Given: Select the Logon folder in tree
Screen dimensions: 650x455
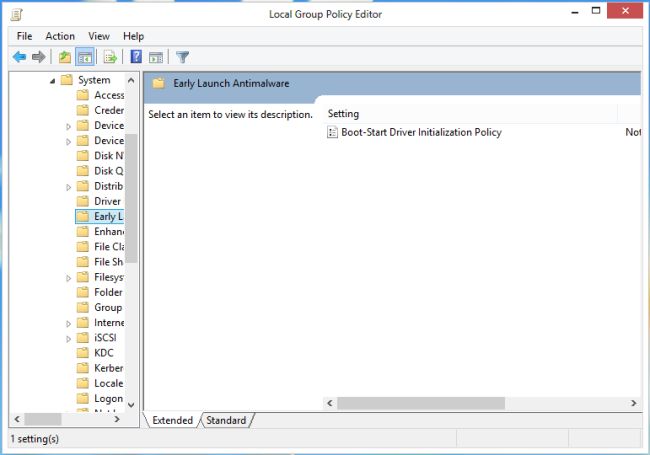Looking at the screenshot, I should point(101,398).
